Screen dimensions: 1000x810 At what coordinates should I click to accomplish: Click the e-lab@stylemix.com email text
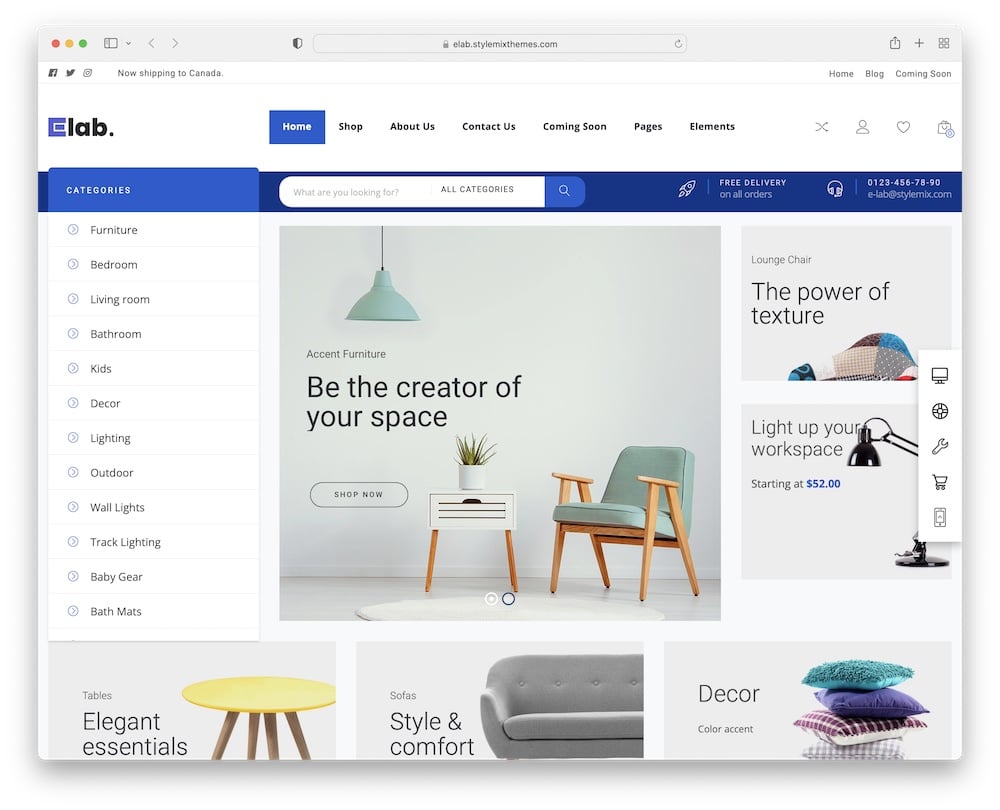(909, 195)
